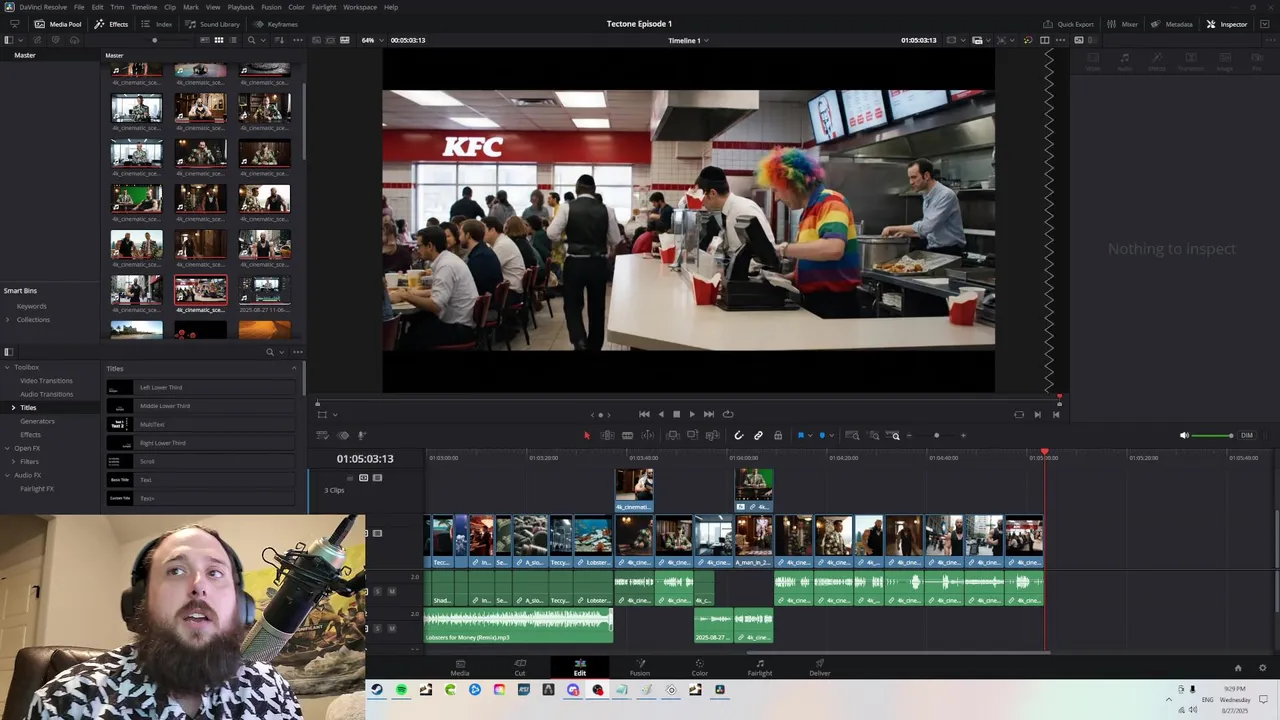Toggle Linked Selection chain icon
Screen dimensions: 1280x720
758,435
